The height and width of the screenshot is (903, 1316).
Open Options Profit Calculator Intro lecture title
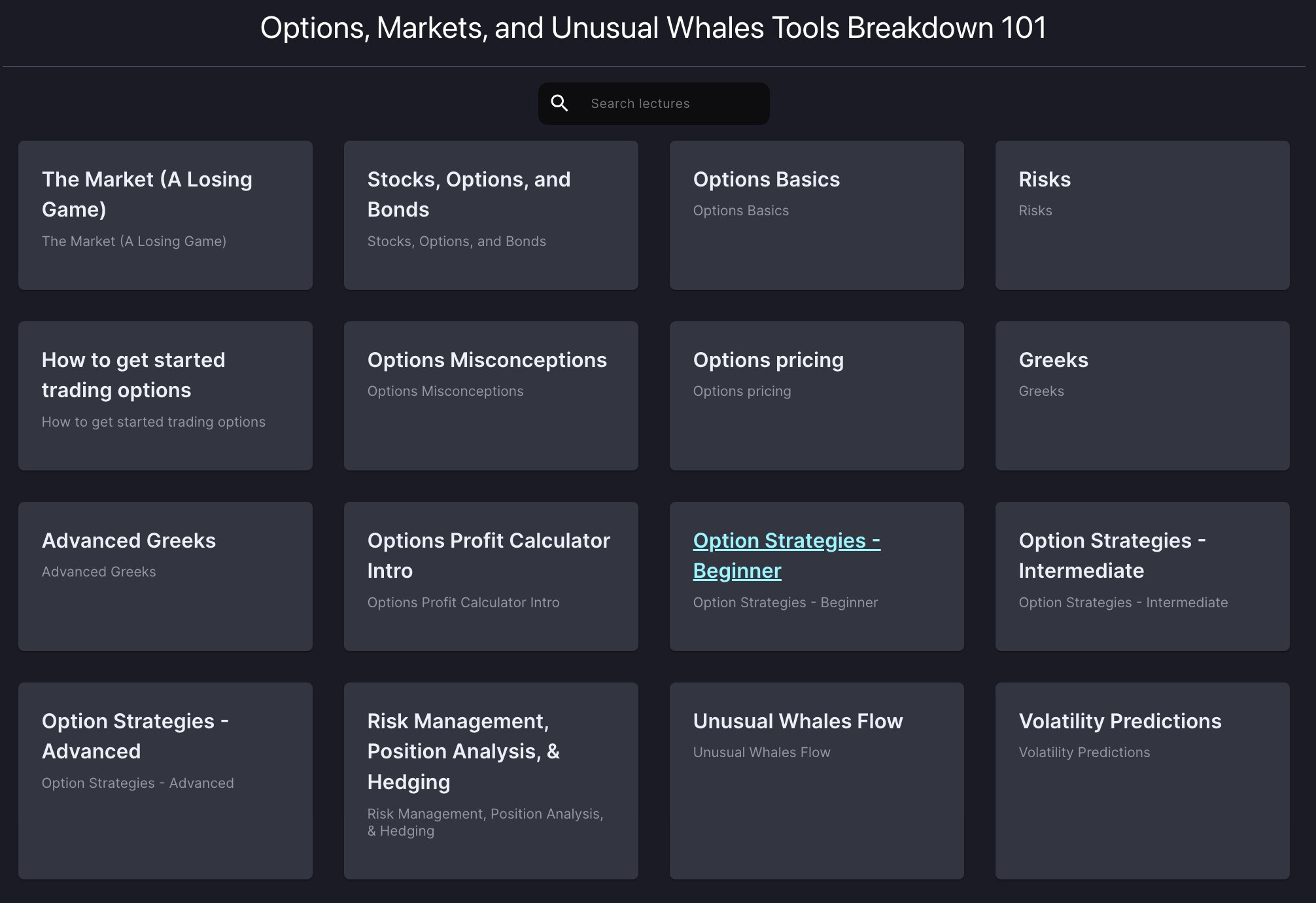click(x=489, y=556)
